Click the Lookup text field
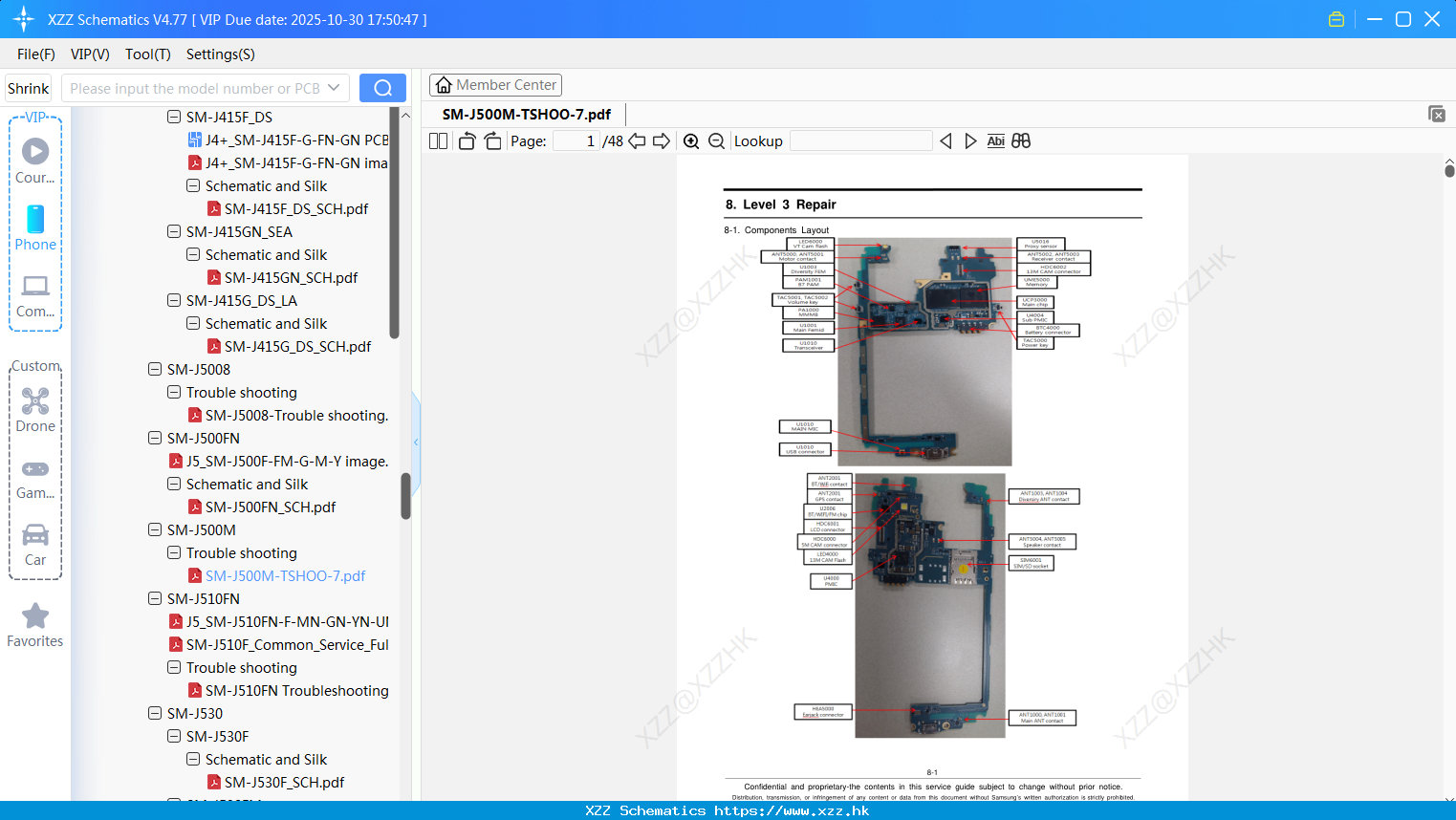Image resolution: width=1456 pixels, height=820 pixels. point(861,141)
